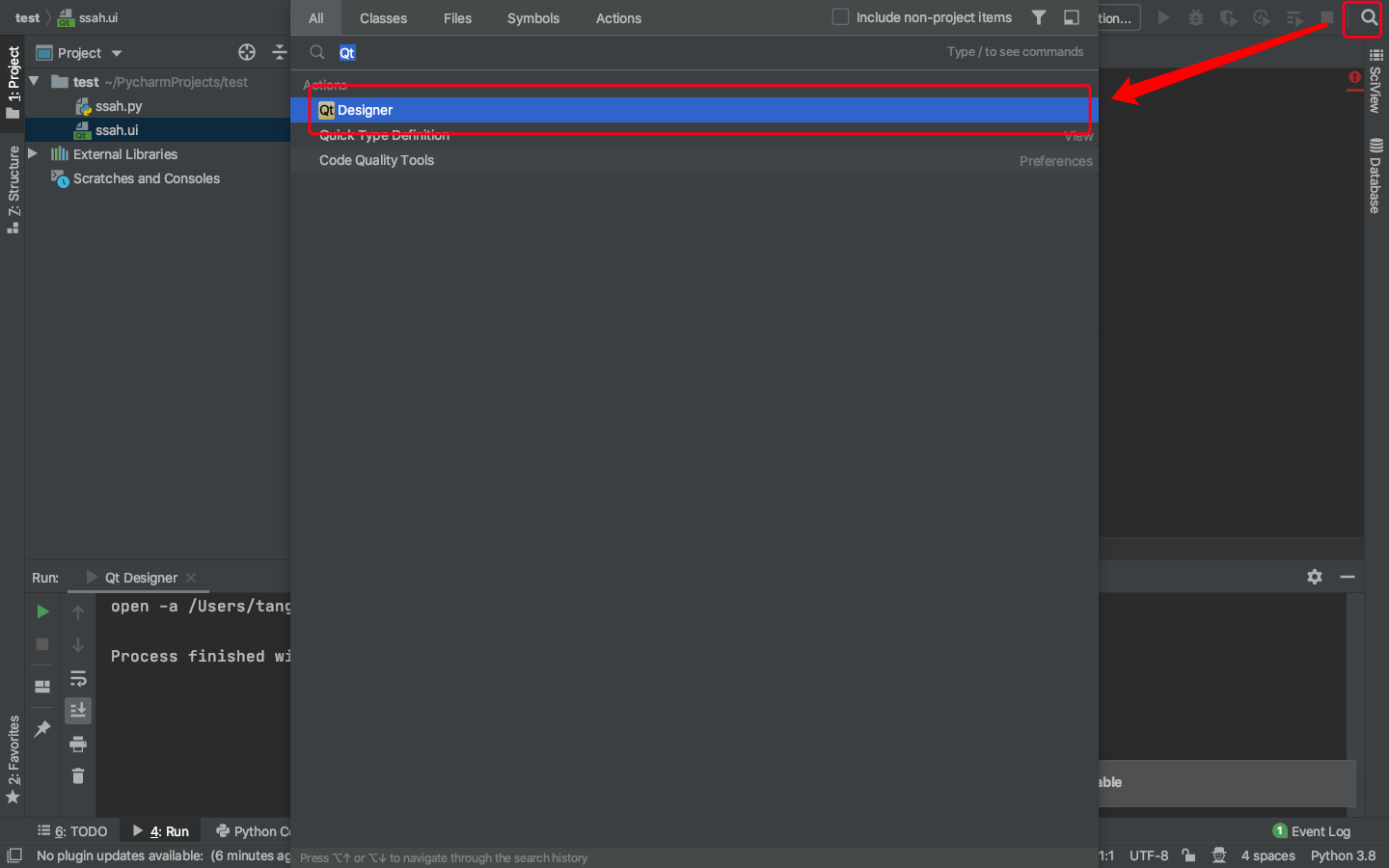The width and height of the screenshot is (1389, 868).
Task: Close the Qt Designer run tab
Action: coord(191,578)
